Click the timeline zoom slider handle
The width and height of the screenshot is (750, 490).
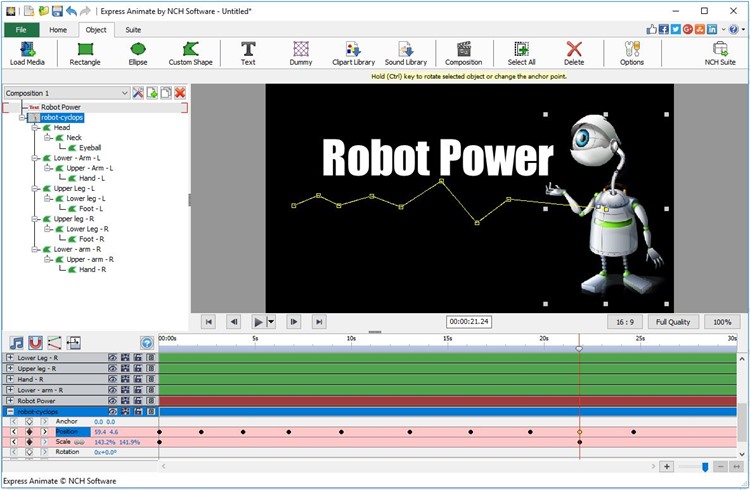click(x=705, y=467)
